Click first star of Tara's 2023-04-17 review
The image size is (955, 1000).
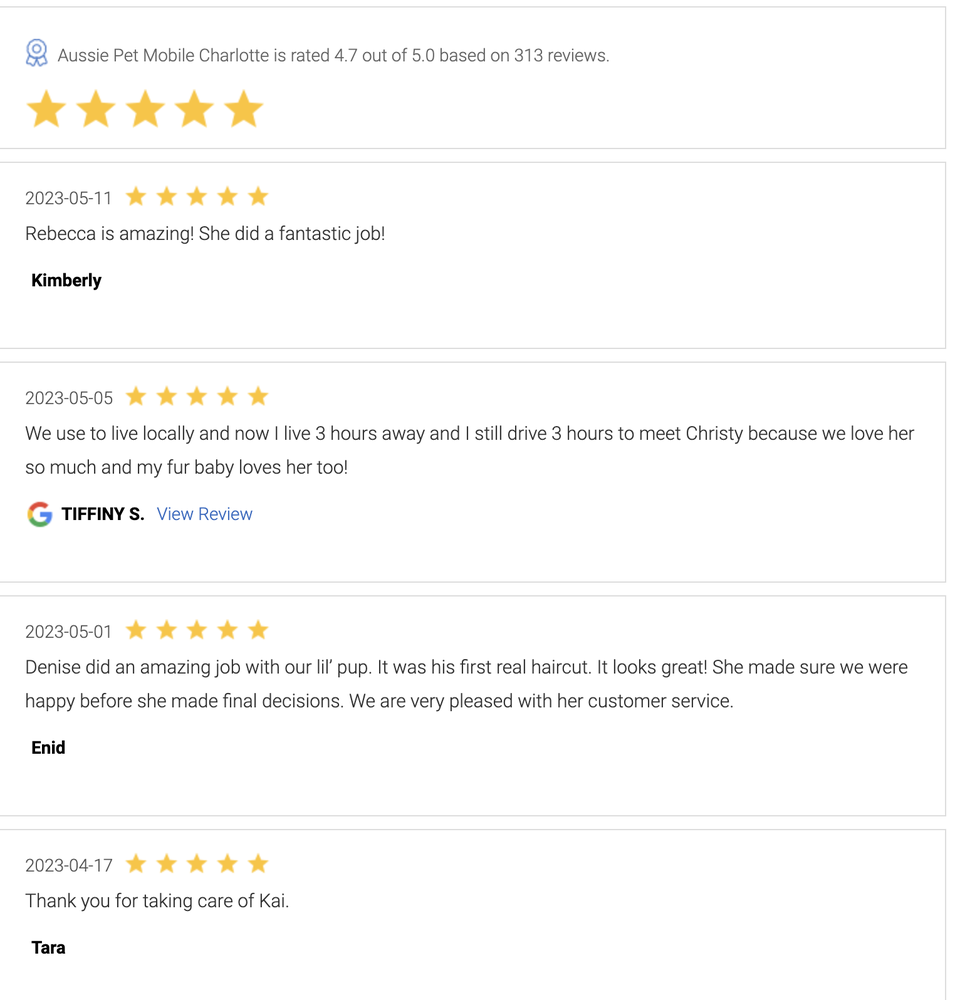click(x=136, y=864)
